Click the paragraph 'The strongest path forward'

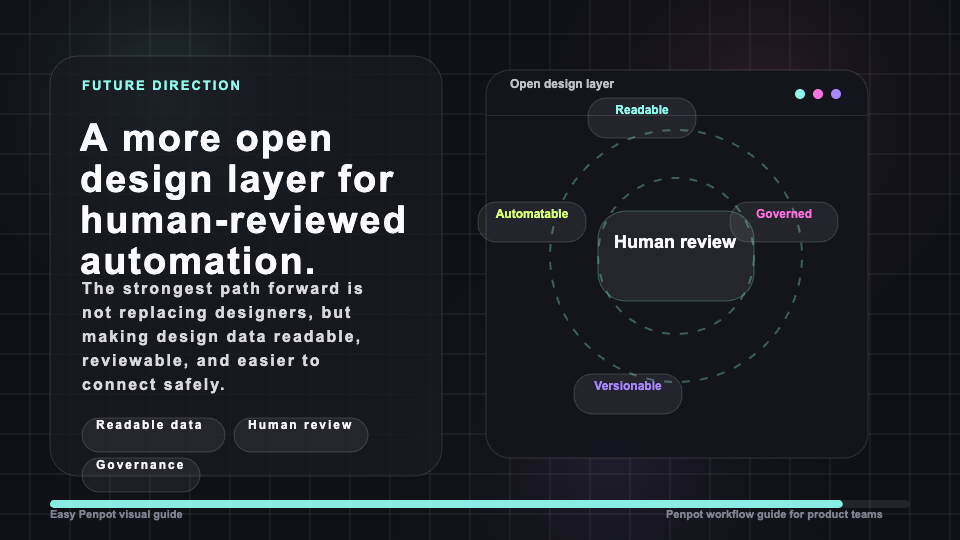pyautogui.click(x=223, y=337)
